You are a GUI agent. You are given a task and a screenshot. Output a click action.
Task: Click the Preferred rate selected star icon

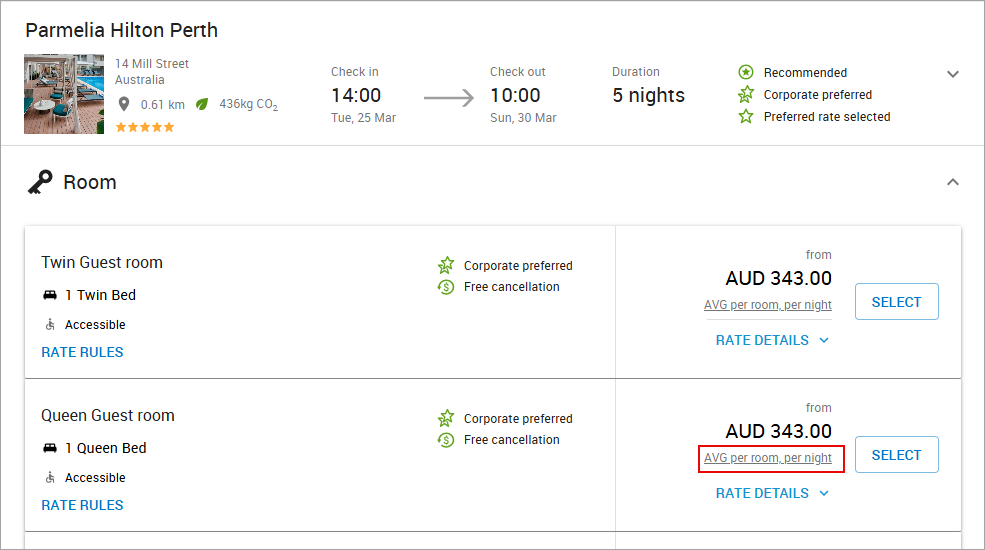pos(746,117)
